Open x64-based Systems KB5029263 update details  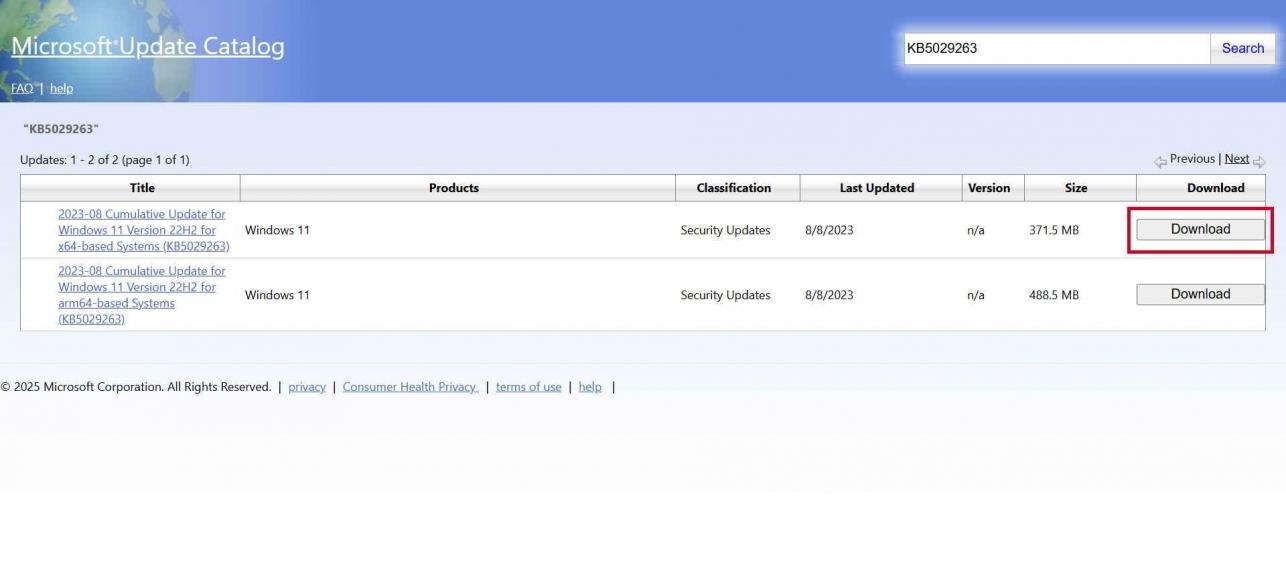tap(142, 230)
